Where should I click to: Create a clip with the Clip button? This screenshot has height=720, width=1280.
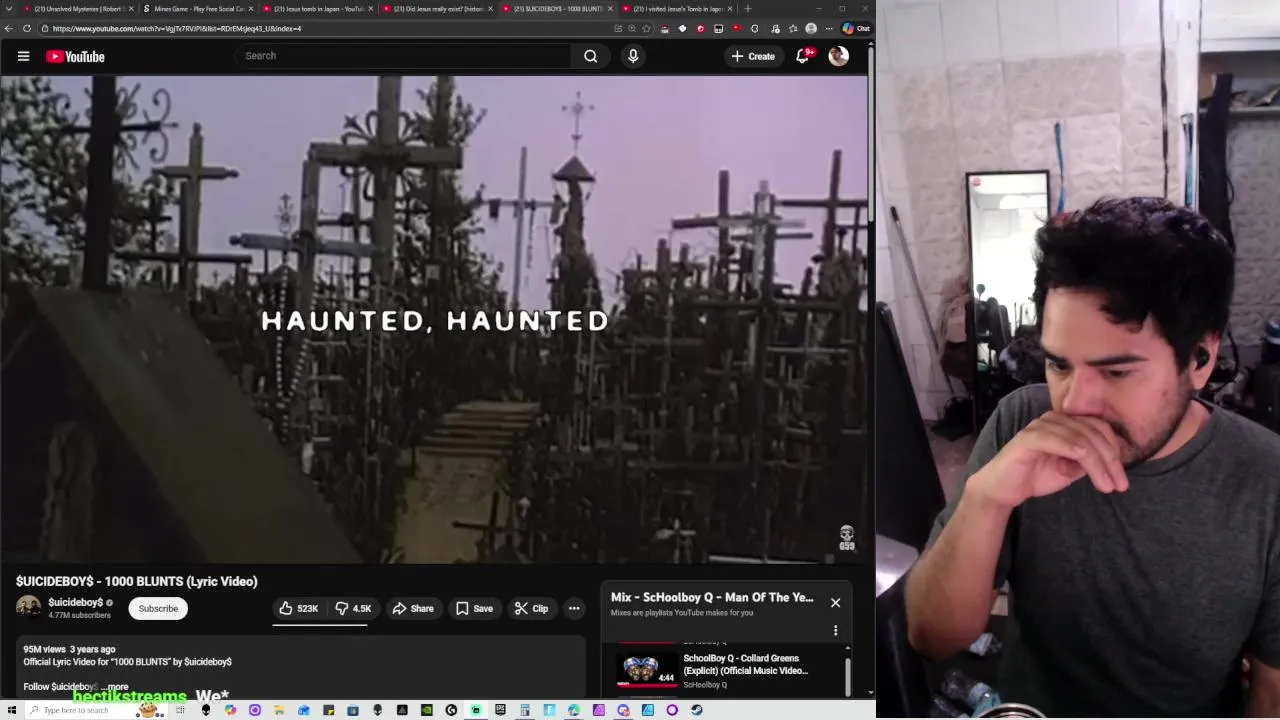(x=531, y=608)
